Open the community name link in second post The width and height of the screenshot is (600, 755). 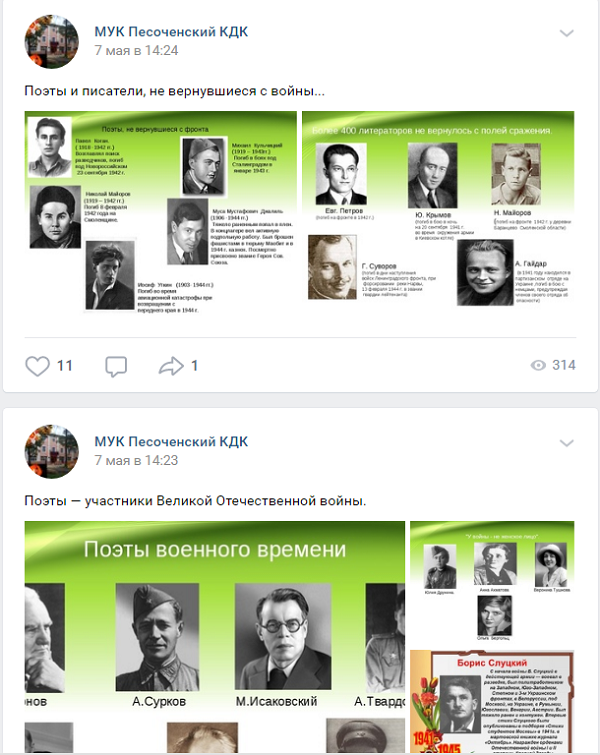171,442
